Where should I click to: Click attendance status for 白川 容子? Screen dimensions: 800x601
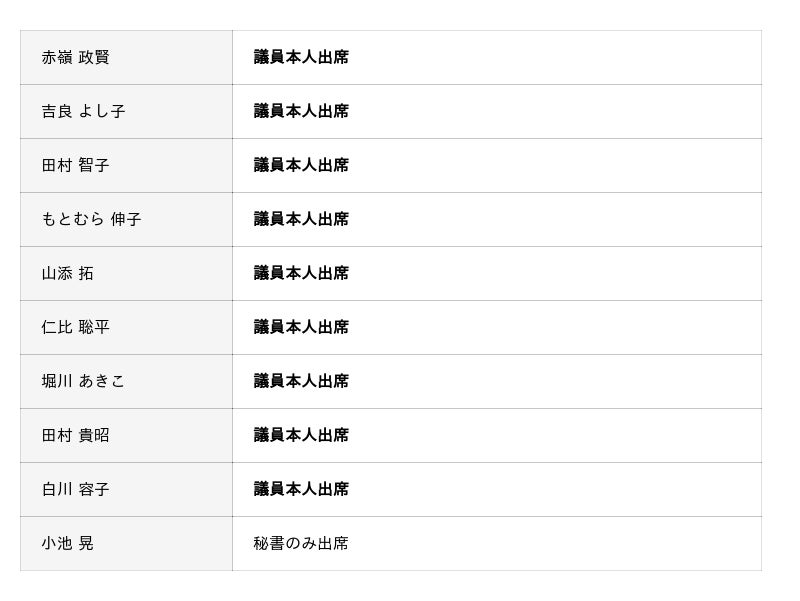click(x=301, y=490)
